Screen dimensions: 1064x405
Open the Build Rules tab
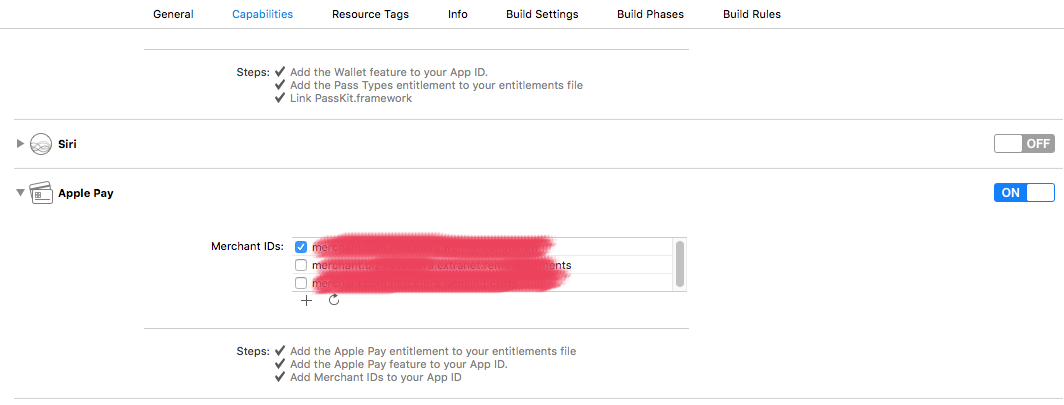point(751,15)
